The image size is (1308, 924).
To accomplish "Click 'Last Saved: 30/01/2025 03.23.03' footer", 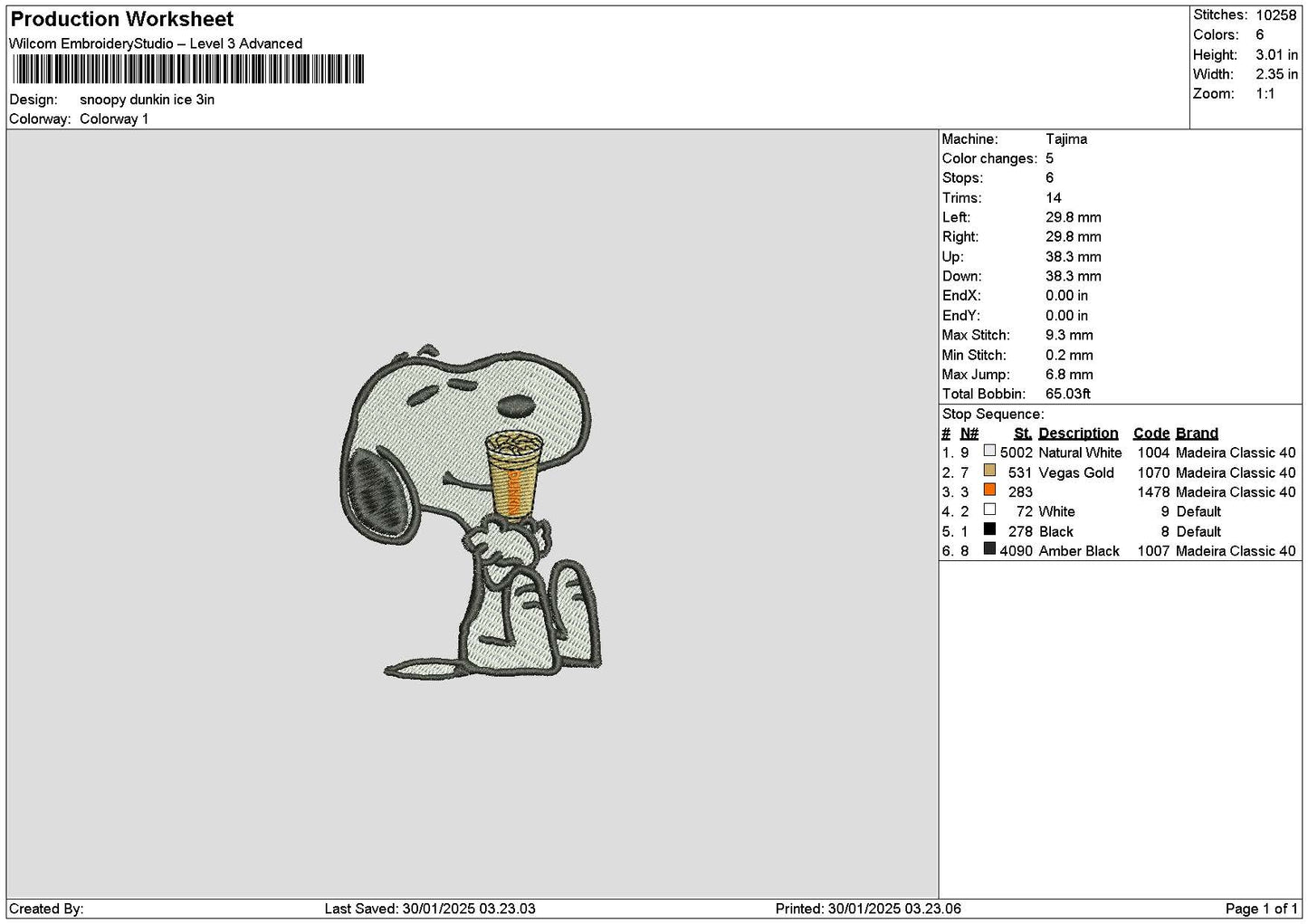I will point(430,909).
